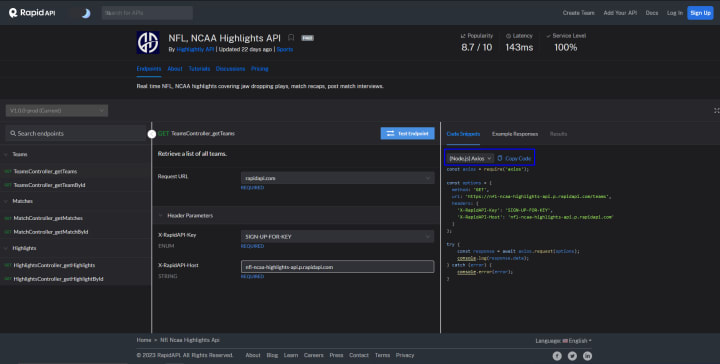
Task: Click Copy Code
Action: click(x=514, y=158)
